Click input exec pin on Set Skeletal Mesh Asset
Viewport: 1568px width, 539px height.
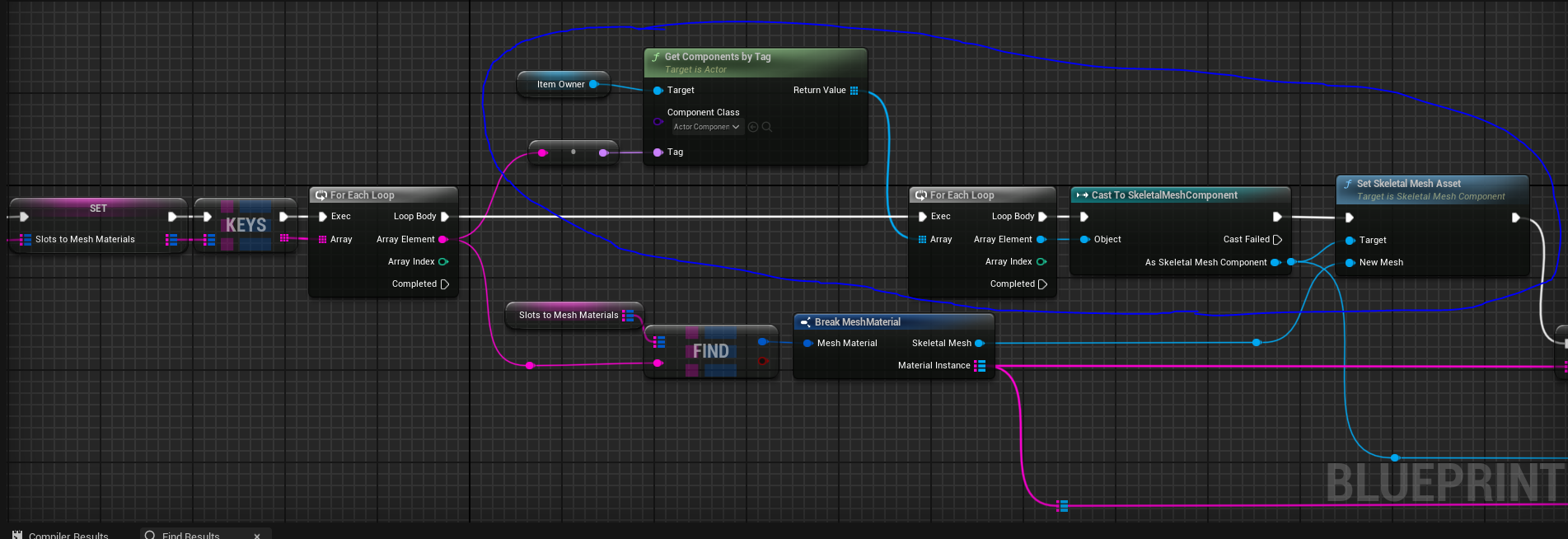click(x=1350, y=218)
